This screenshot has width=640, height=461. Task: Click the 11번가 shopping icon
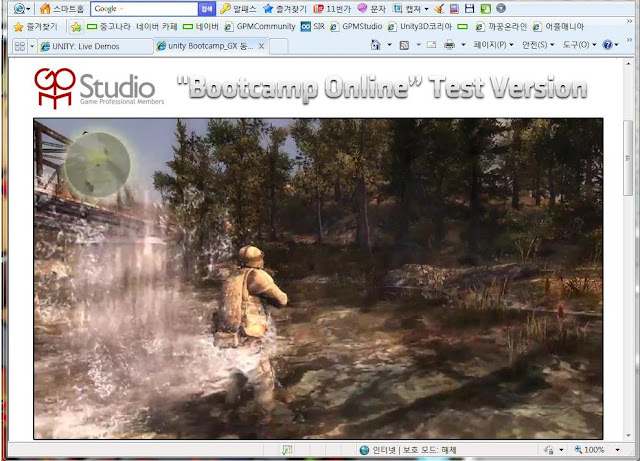point(318,8)
